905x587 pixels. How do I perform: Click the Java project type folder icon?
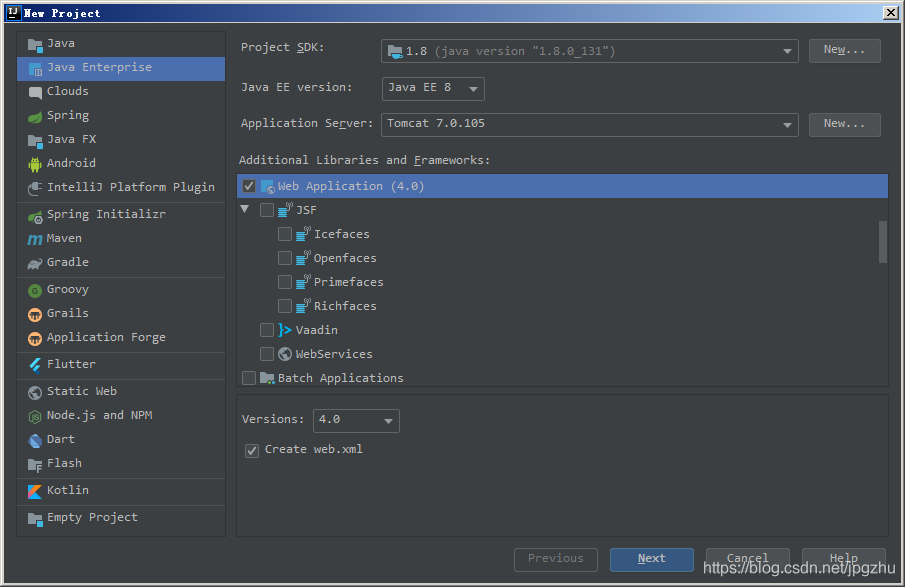[x=35, y=44]
